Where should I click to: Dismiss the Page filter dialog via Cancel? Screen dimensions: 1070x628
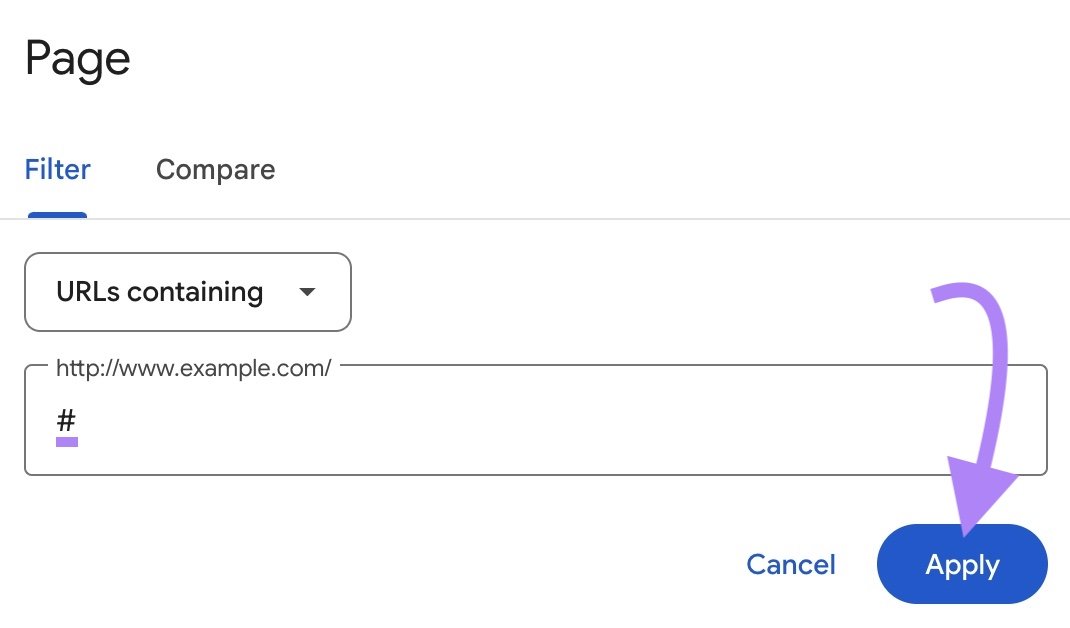click(790, 565)
